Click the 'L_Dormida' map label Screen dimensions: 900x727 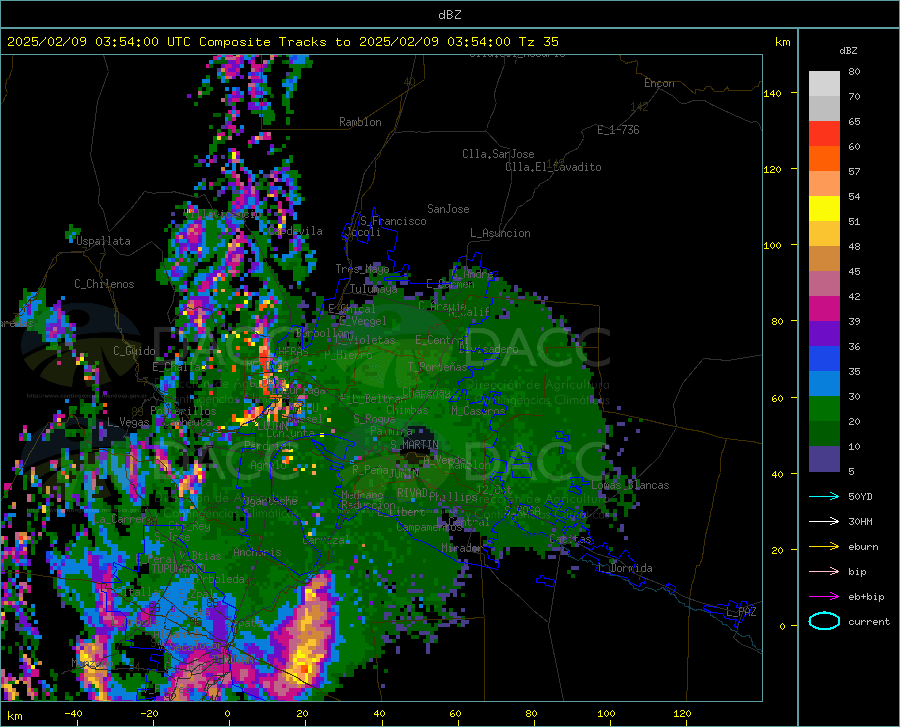624,568
